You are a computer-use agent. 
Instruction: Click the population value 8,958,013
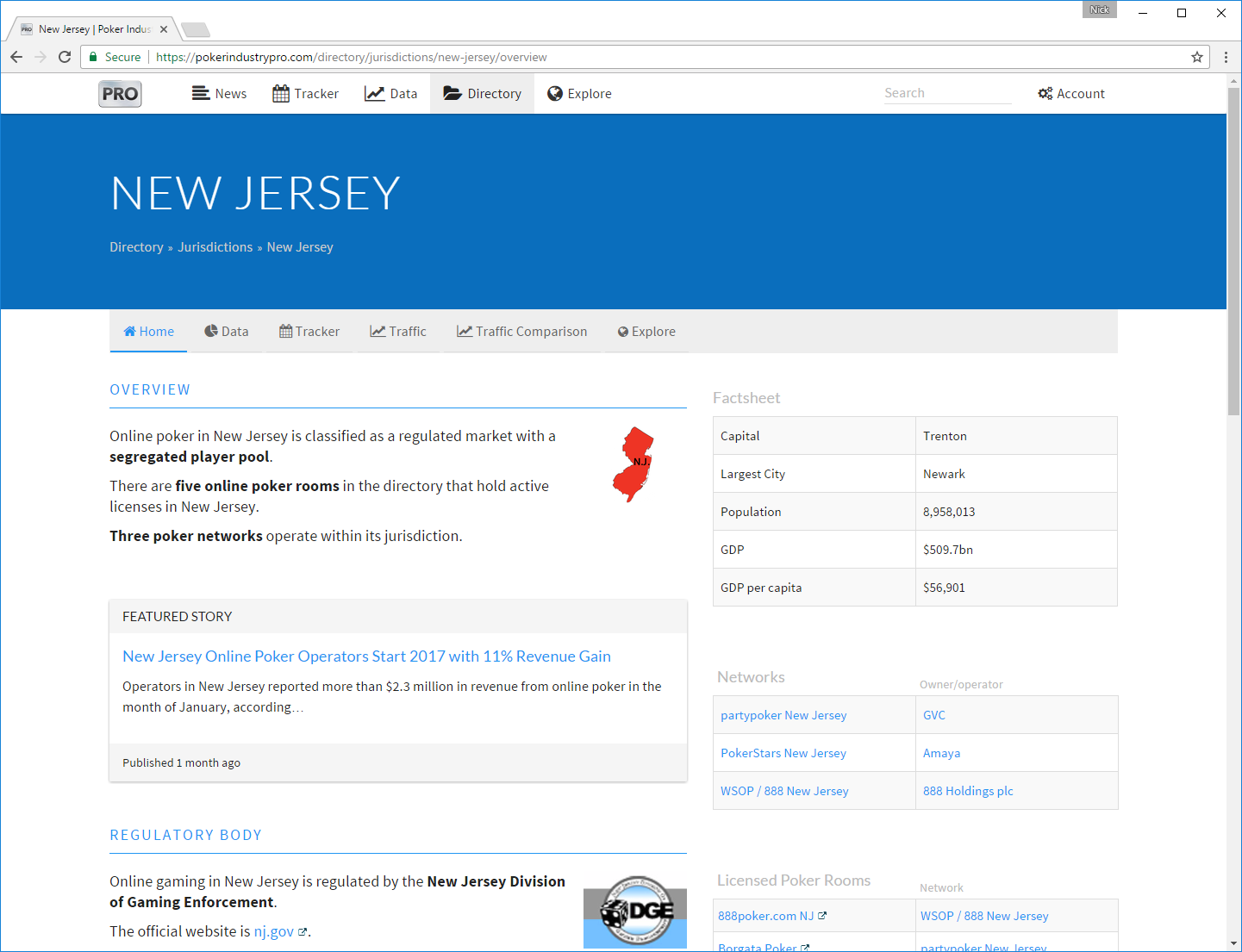949,512
